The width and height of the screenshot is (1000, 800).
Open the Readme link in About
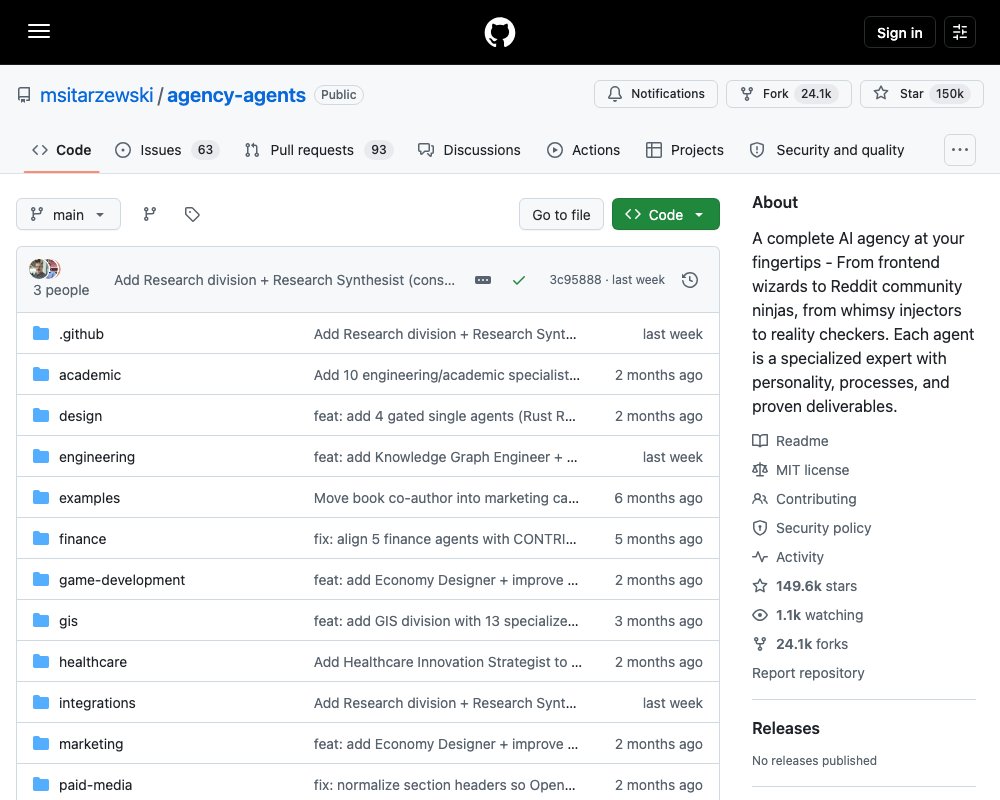[790, 441]
